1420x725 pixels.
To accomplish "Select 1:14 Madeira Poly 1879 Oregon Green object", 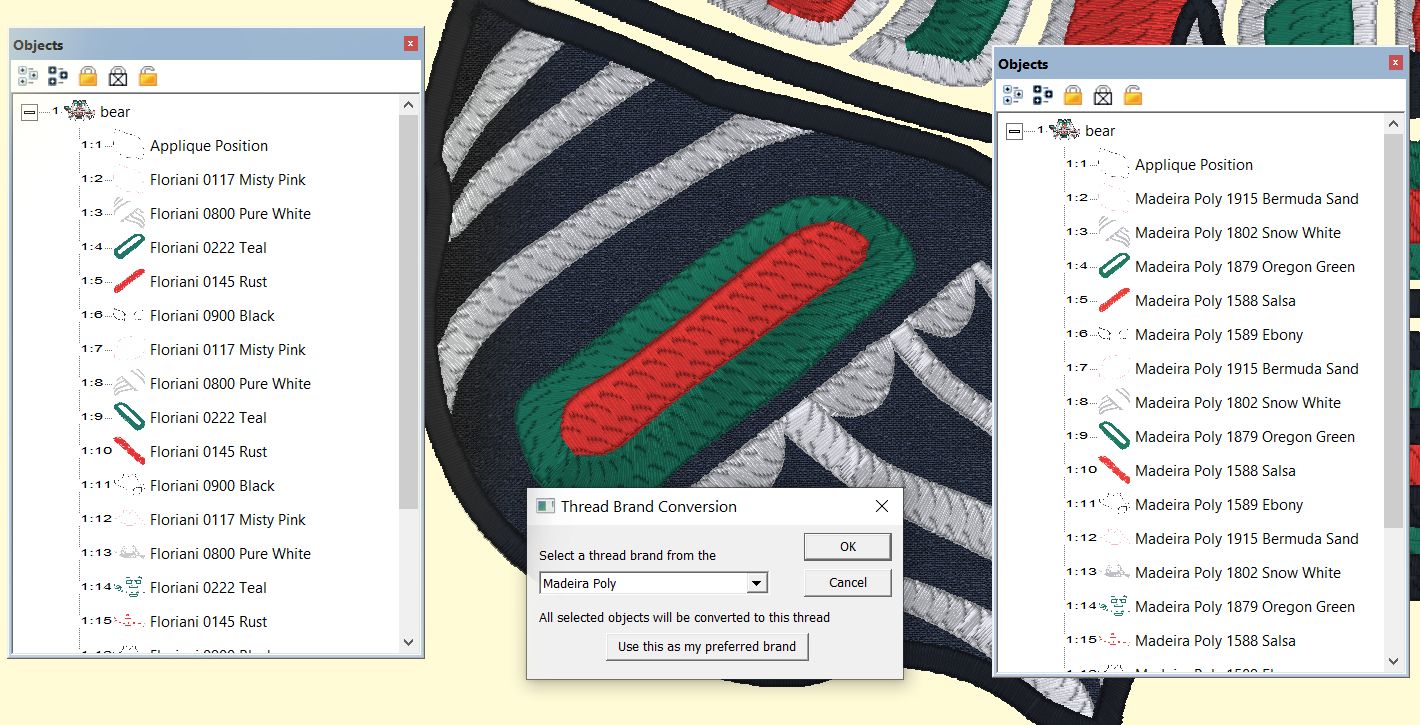I will point(1244,607).
